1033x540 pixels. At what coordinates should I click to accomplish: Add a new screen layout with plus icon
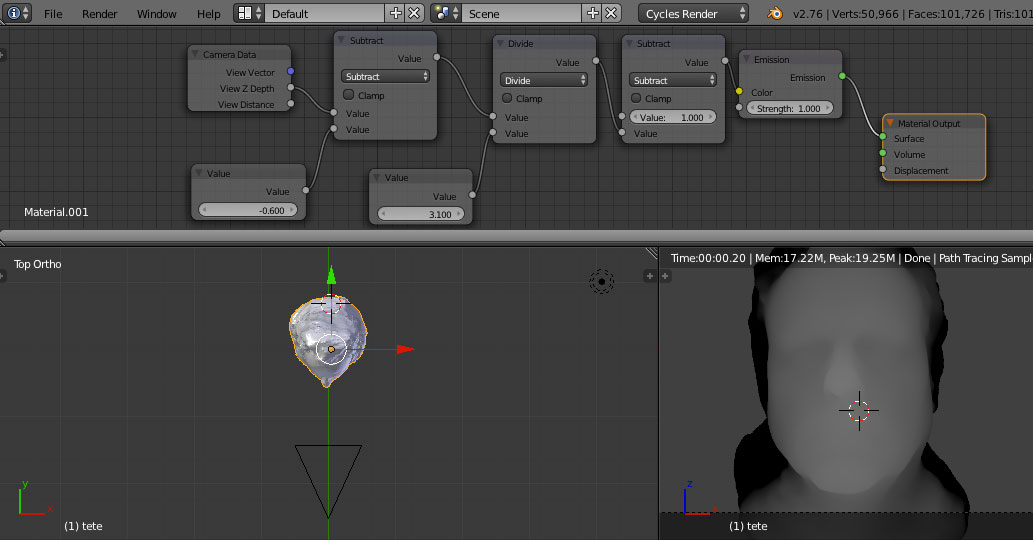point(396,13)
